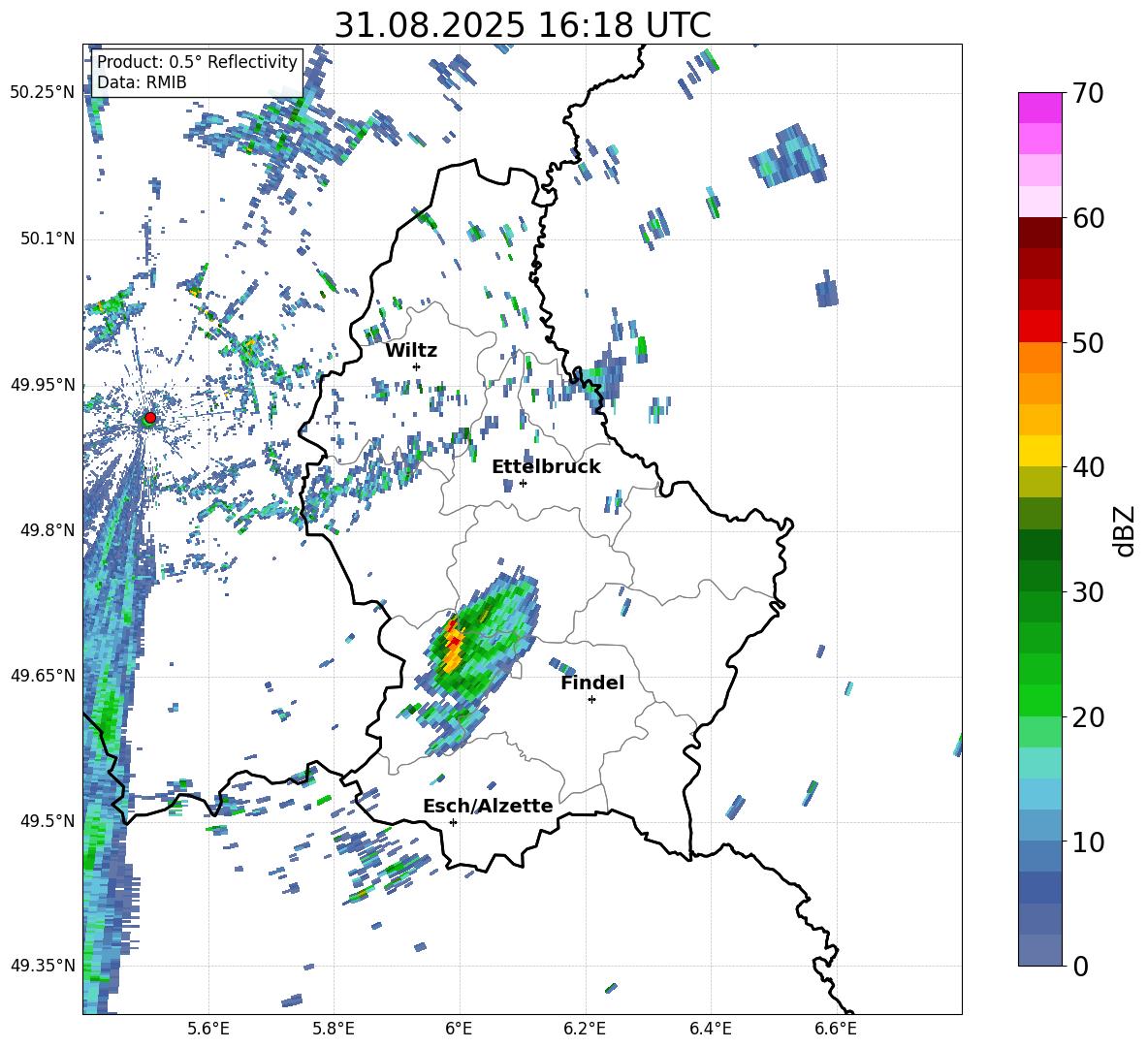The image size is (1148, 1048).
Task: Click the 6.6°E longitude label
Action: 836,1030
